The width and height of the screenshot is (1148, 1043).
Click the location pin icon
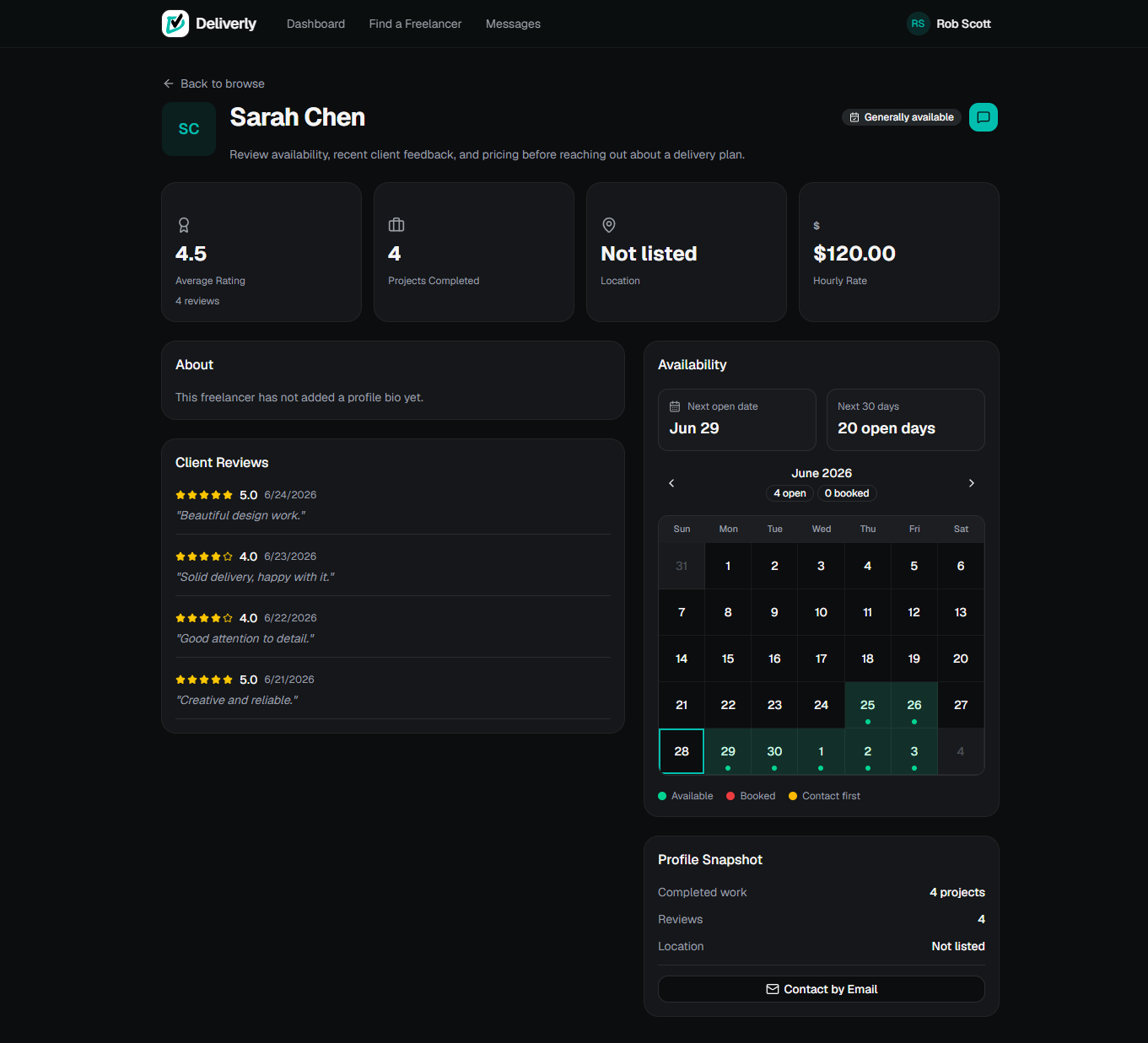[x=609, y=225]
